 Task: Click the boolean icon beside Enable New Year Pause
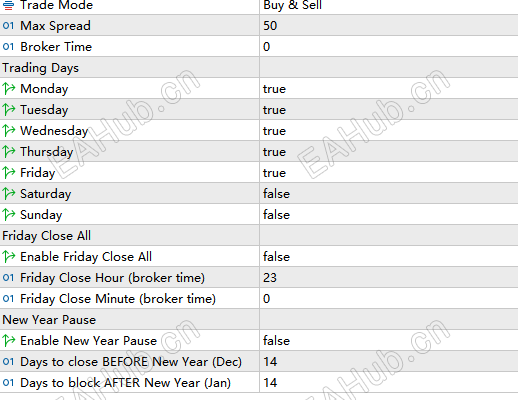pos(9,341)
